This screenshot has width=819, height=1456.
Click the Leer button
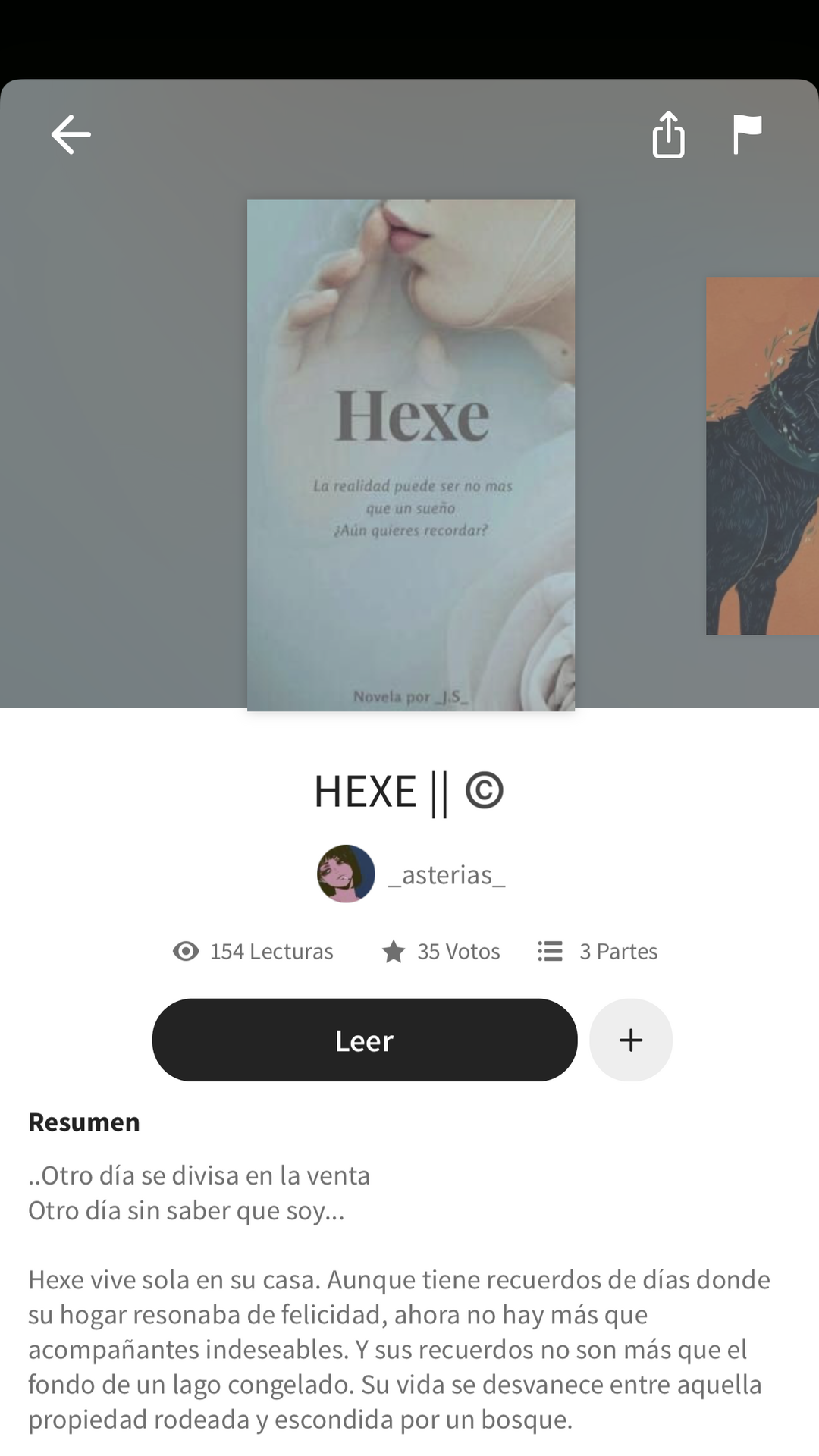pyautogui.click(x=365, y=1040)
